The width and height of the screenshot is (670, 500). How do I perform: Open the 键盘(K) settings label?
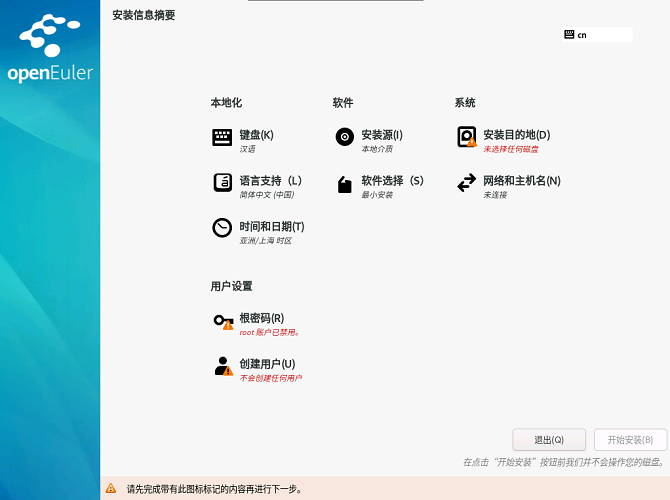point(257,135)
